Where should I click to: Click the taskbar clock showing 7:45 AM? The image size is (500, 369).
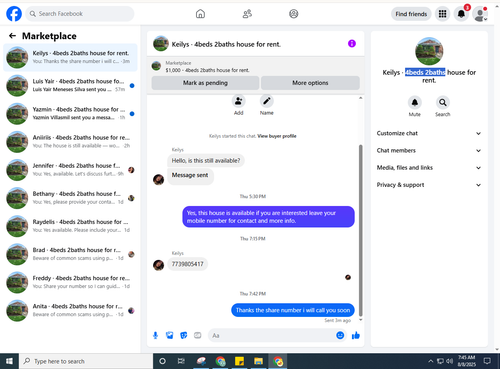point(466,361)
